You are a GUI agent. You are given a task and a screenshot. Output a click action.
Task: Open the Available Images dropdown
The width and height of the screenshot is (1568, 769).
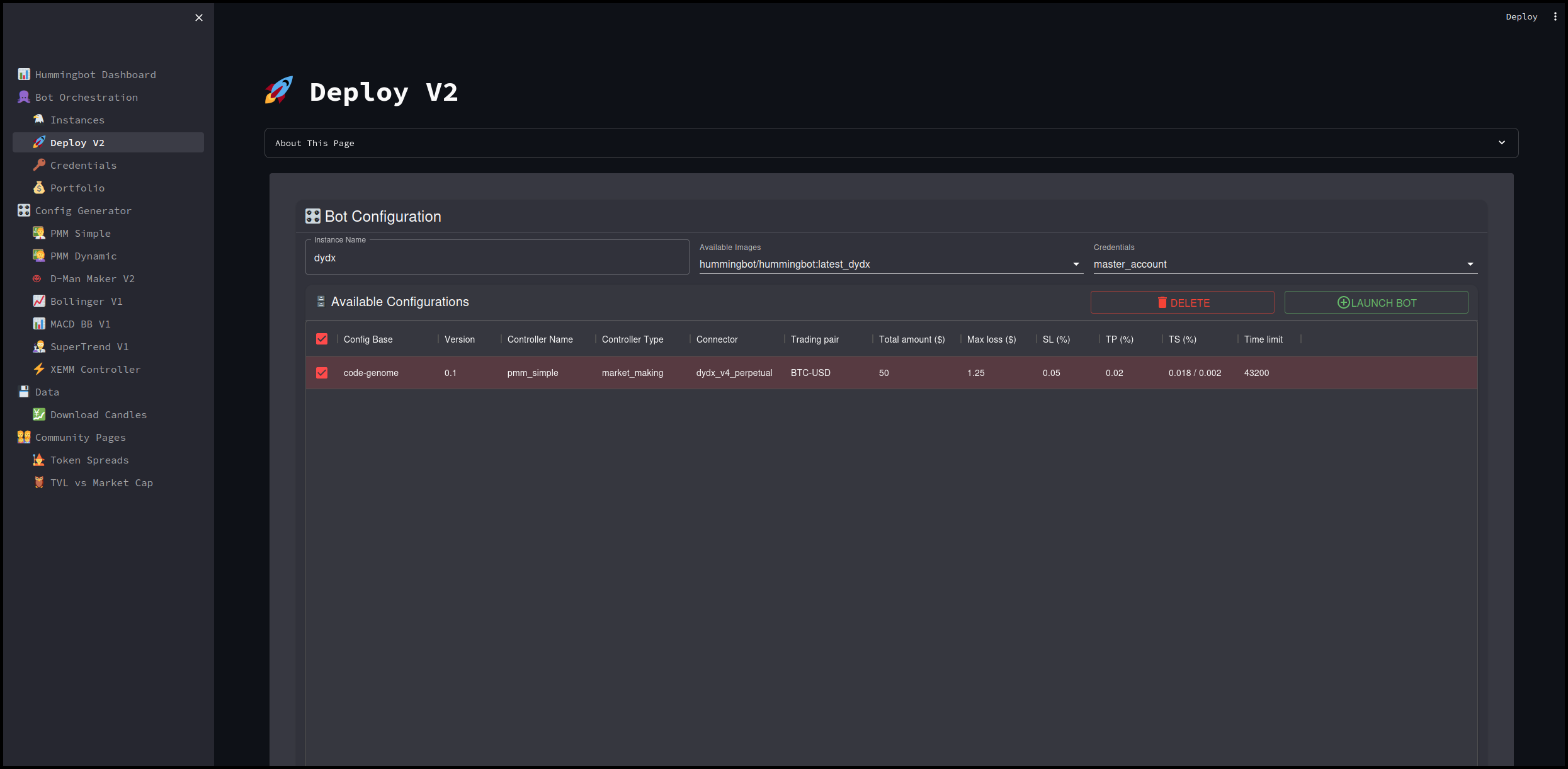click(890, 265)
